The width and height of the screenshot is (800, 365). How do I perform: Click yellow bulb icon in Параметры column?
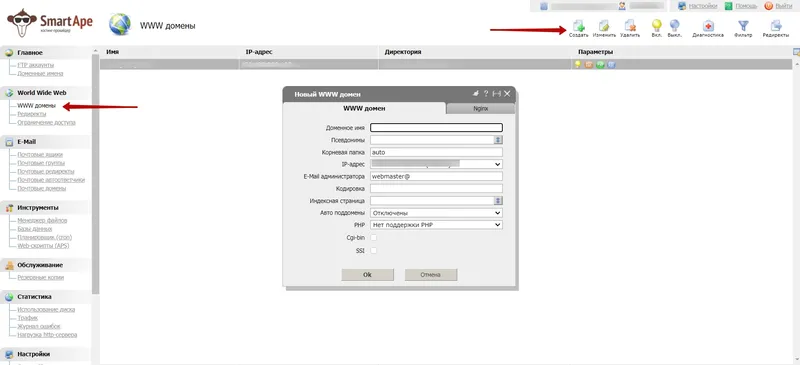coord(578,65)
